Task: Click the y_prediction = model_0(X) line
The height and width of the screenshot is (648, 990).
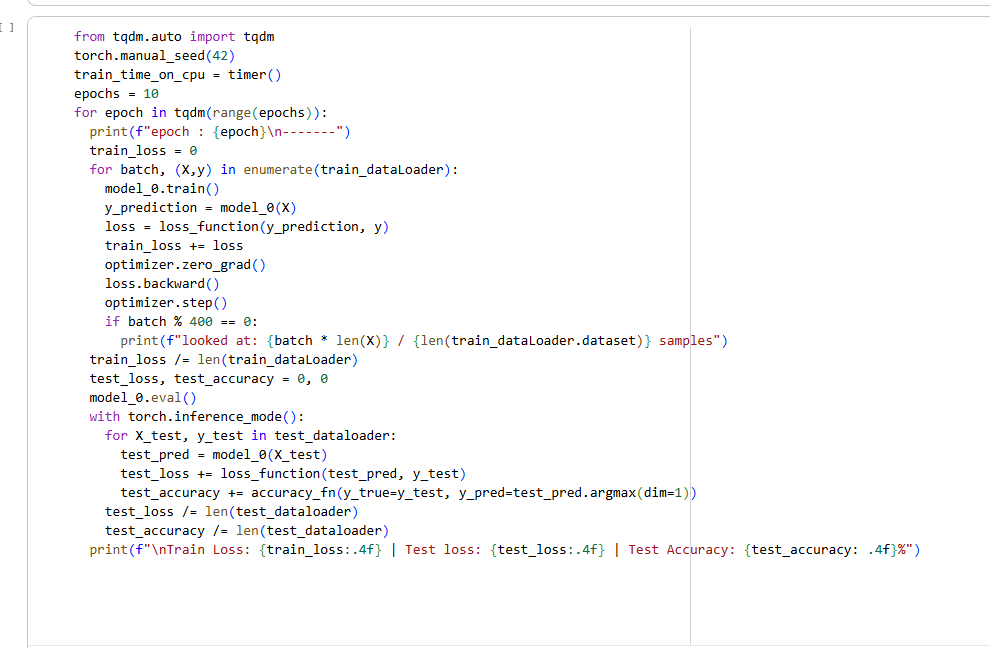Action: [x=200, y=208]
